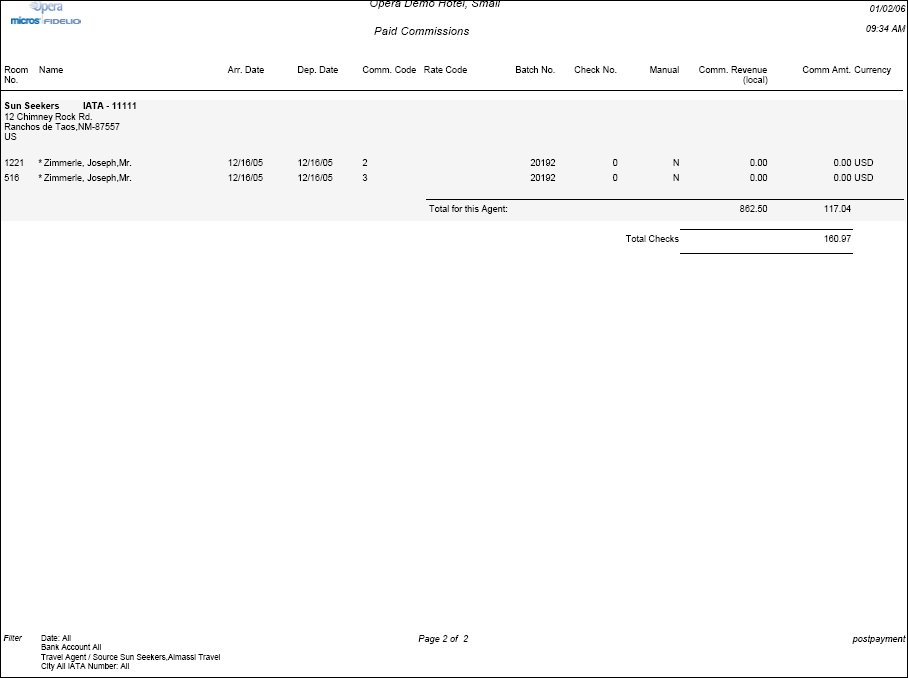Click the report date 01/02/06
The width and height of the screenshot is (908, 678).
887,9
